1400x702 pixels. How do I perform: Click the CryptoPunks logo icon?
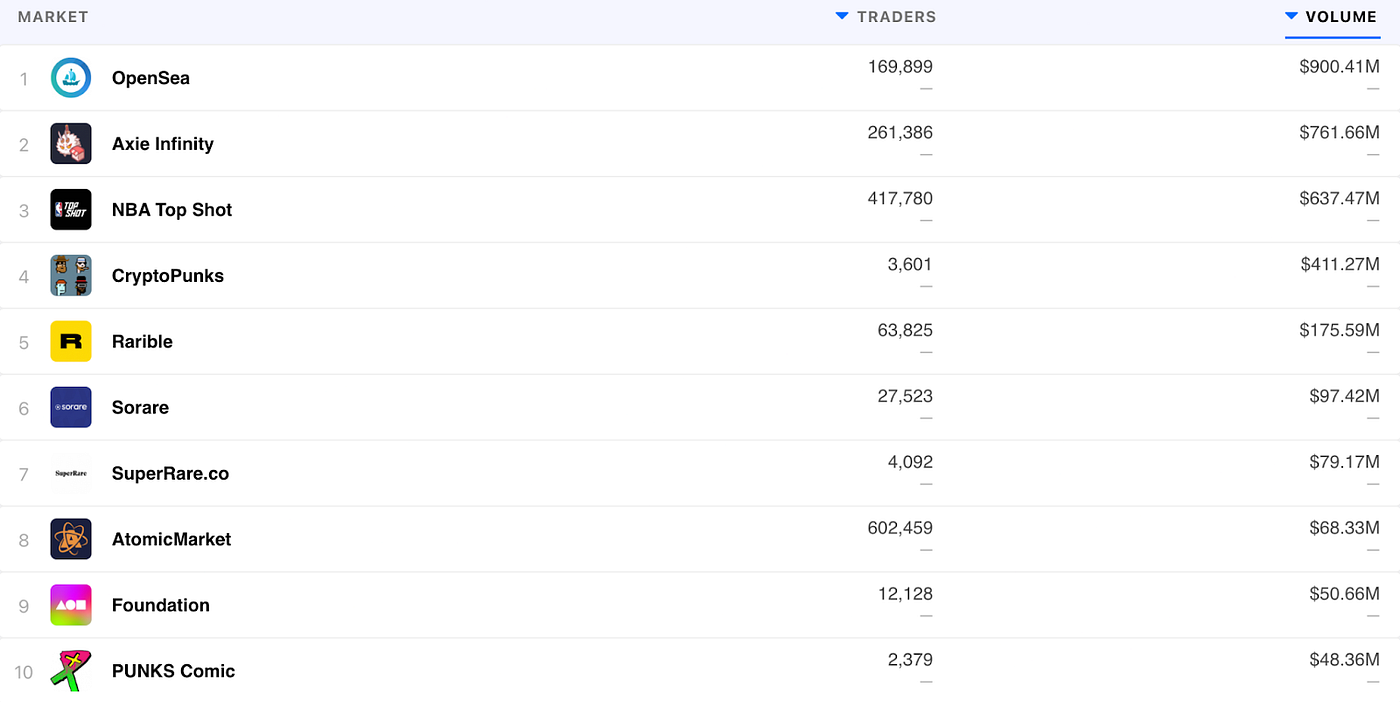coord(71,276)
